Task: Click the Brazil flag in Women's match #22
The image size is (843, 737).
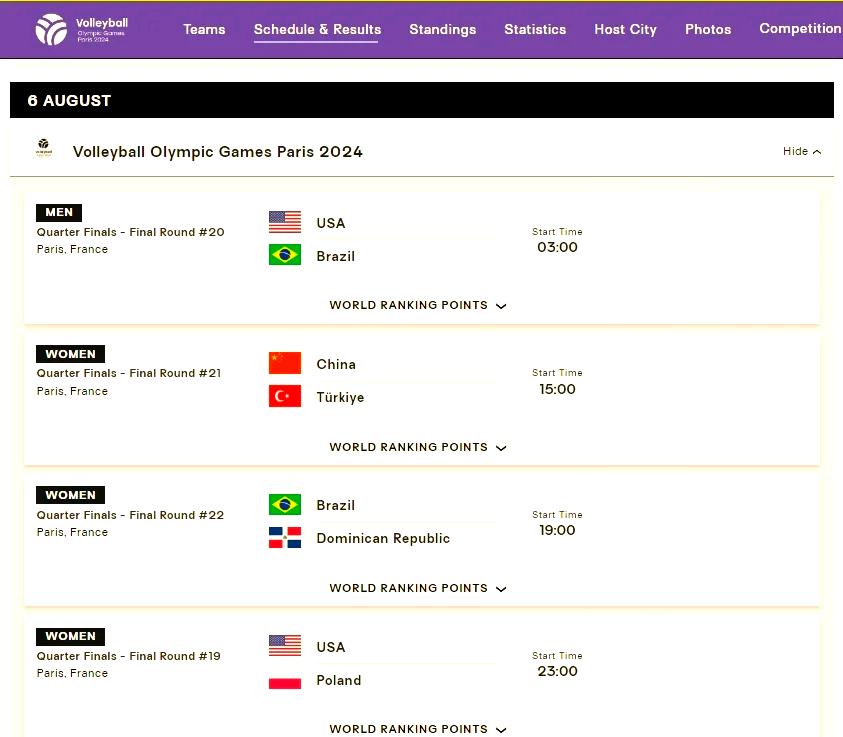Action: point(285,504)
